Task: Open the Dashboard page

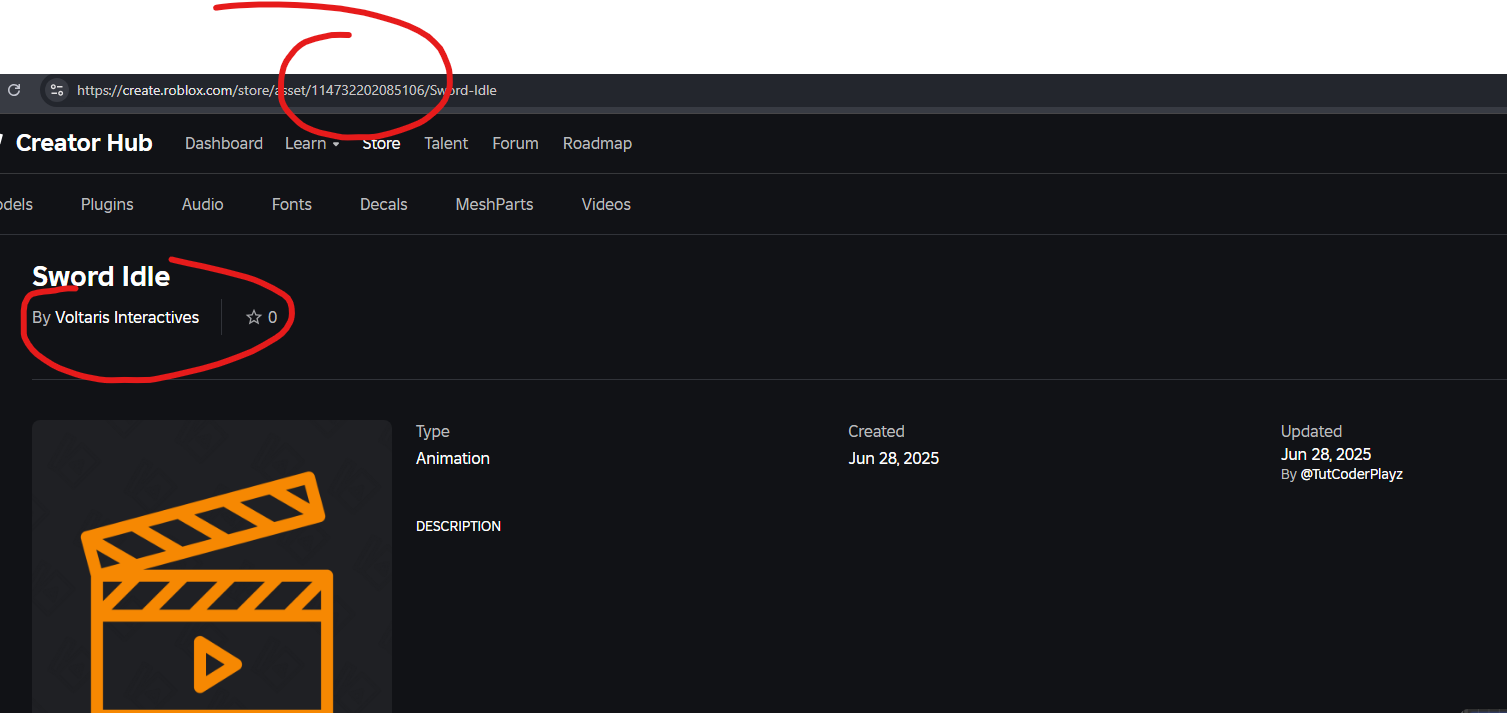Action: (x=224, y=143)
